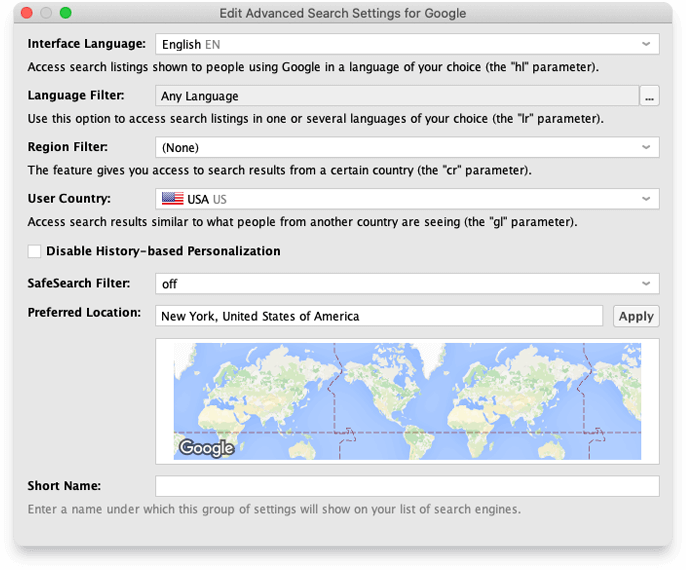Open the SafeSearch Filter dropdown
686x570 pixels.
coord(407,284)
